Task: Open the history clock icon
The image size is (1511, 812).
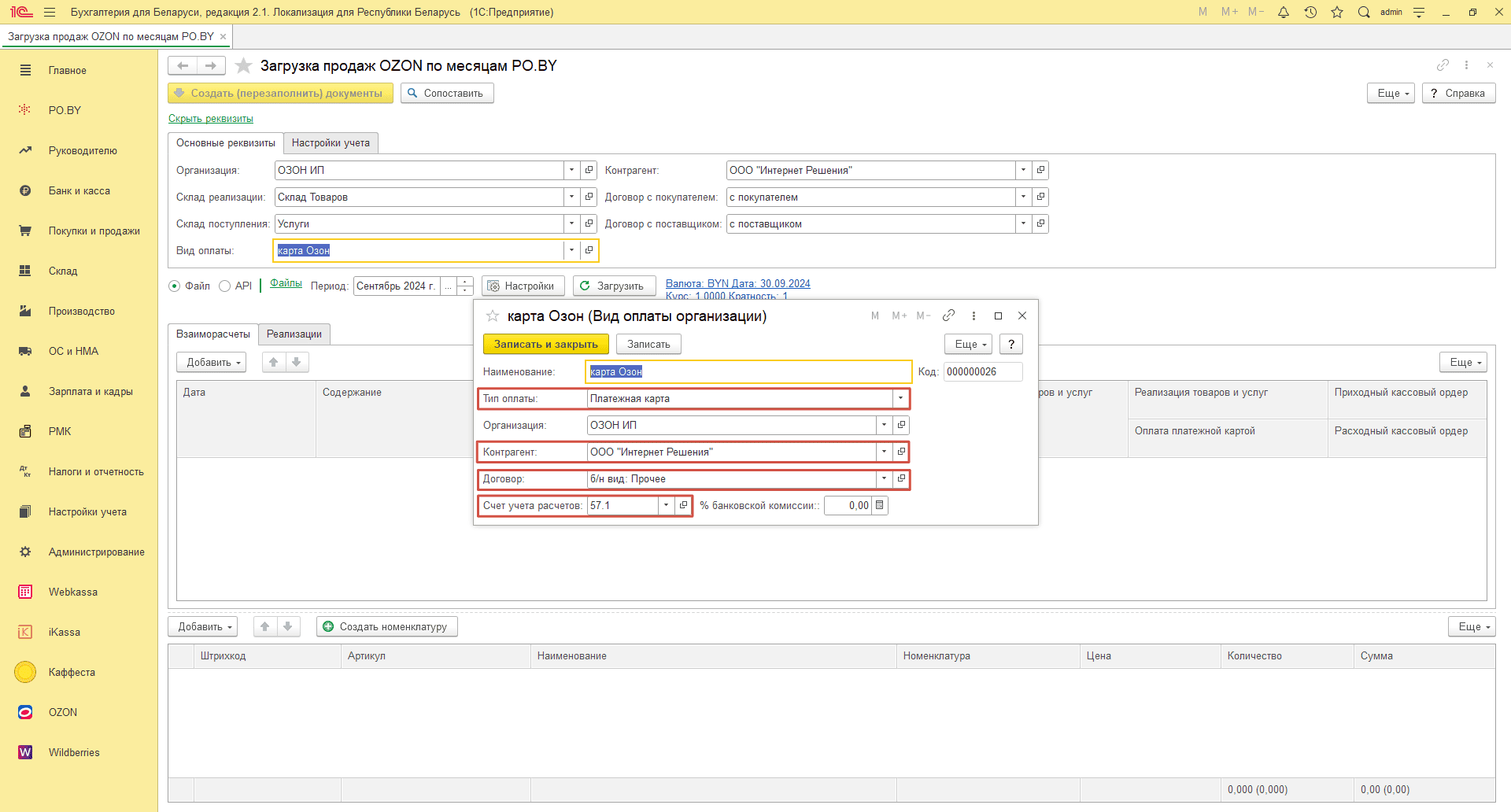Action: 1310,12
